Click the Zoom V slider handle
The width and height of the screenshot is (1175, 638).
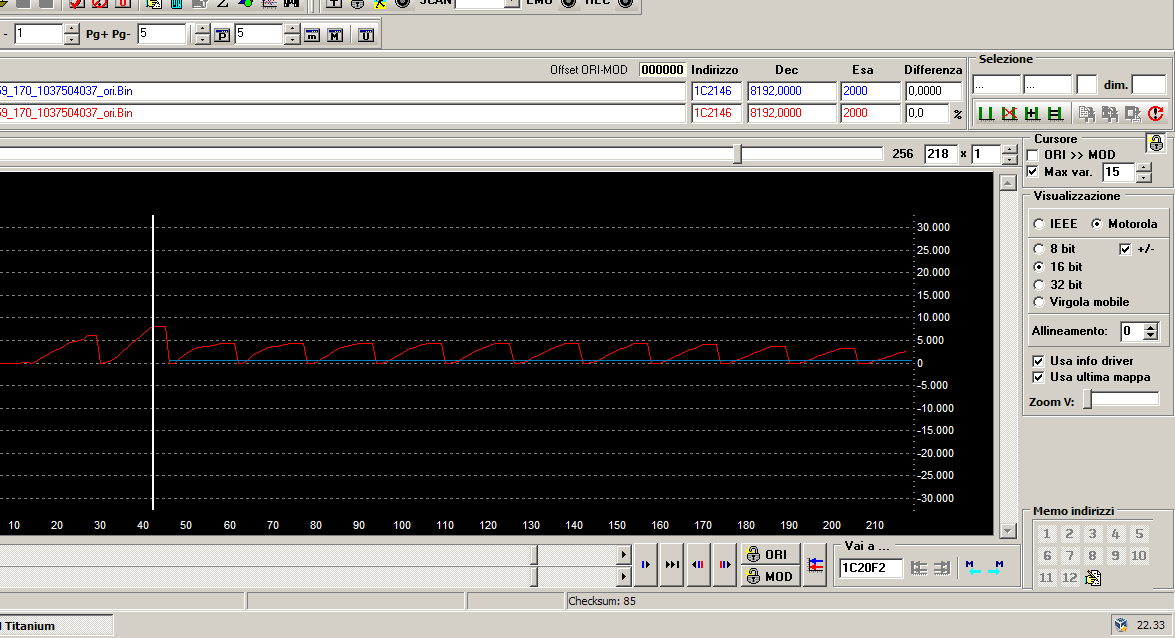click(1088, 401)
